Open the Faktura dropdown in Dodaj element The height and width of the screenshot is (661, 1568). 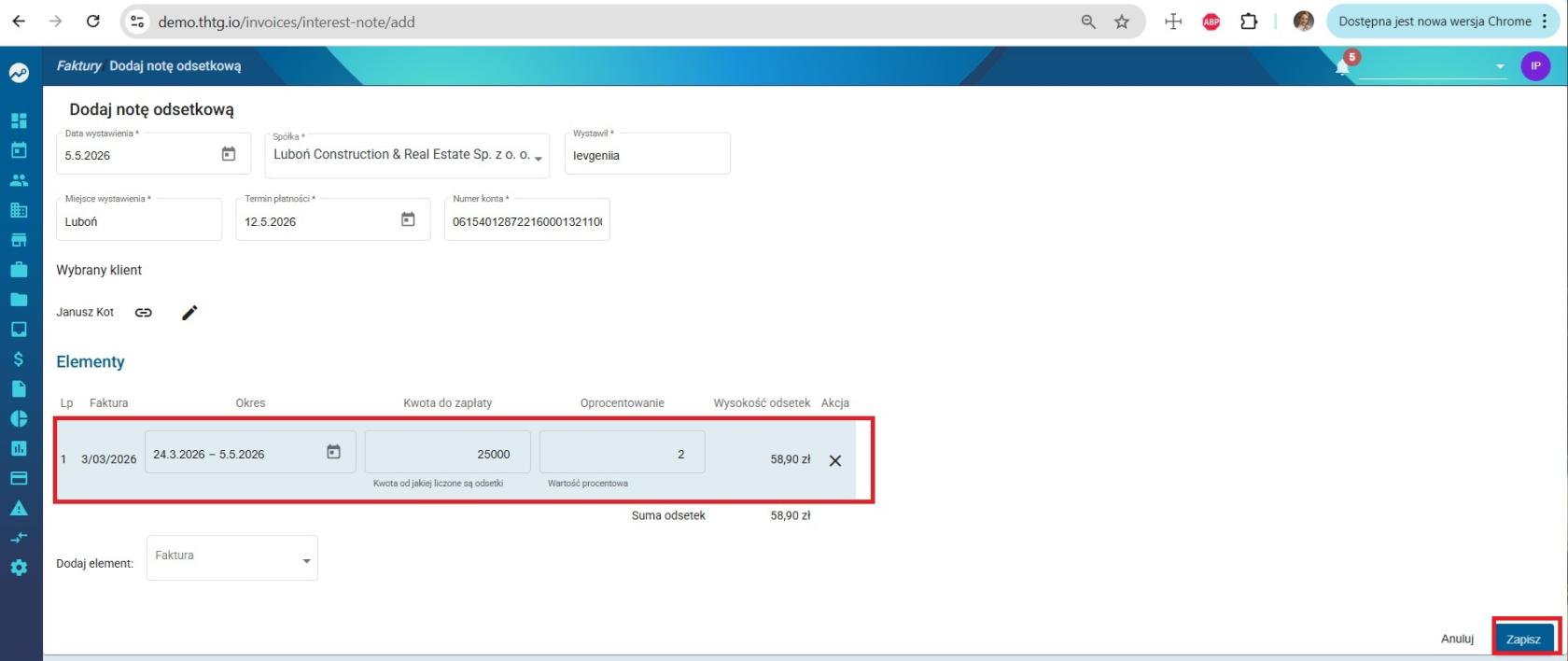232,558
